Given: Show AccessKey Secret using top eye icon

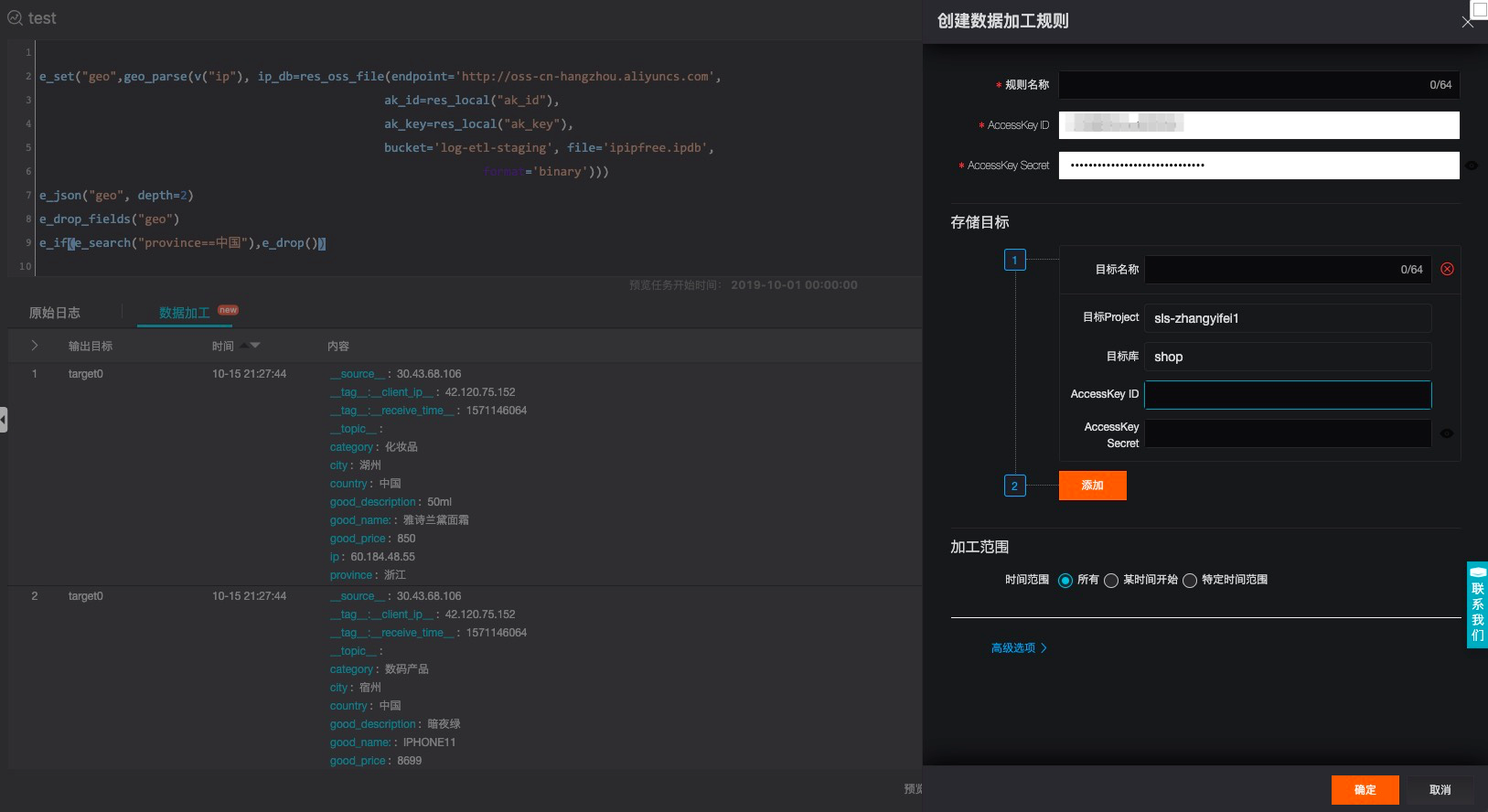Looking at the screenshot, I should [x=1472, y=166].
